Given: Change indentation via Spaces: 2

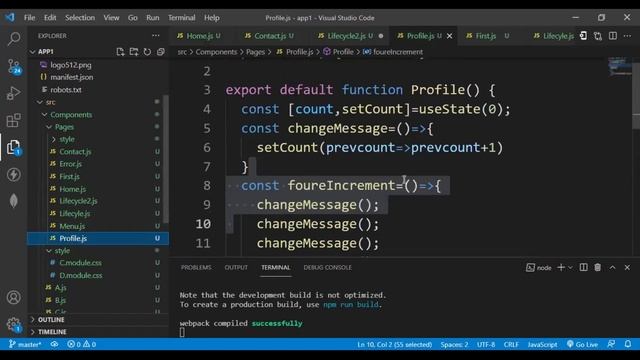Looking at the screenshot, I should point(454,344).
